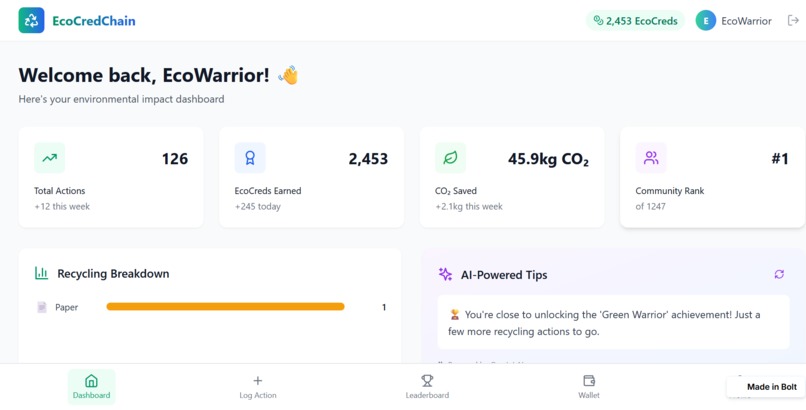Screen dimensions: 806x410
Task: Click the Community Rank people icon
Action: 651,158
